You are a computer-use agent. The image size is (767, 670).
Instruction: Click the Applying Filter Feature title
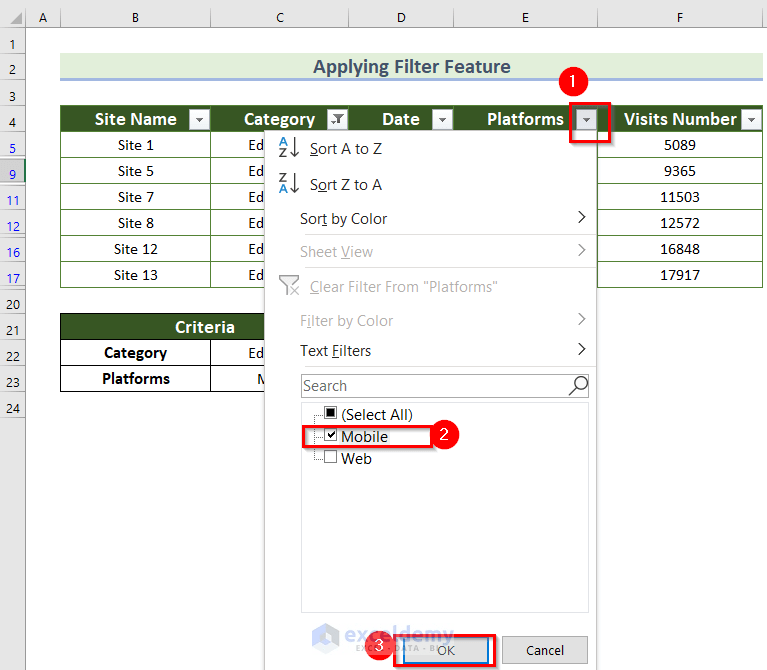tap(411, 67)
